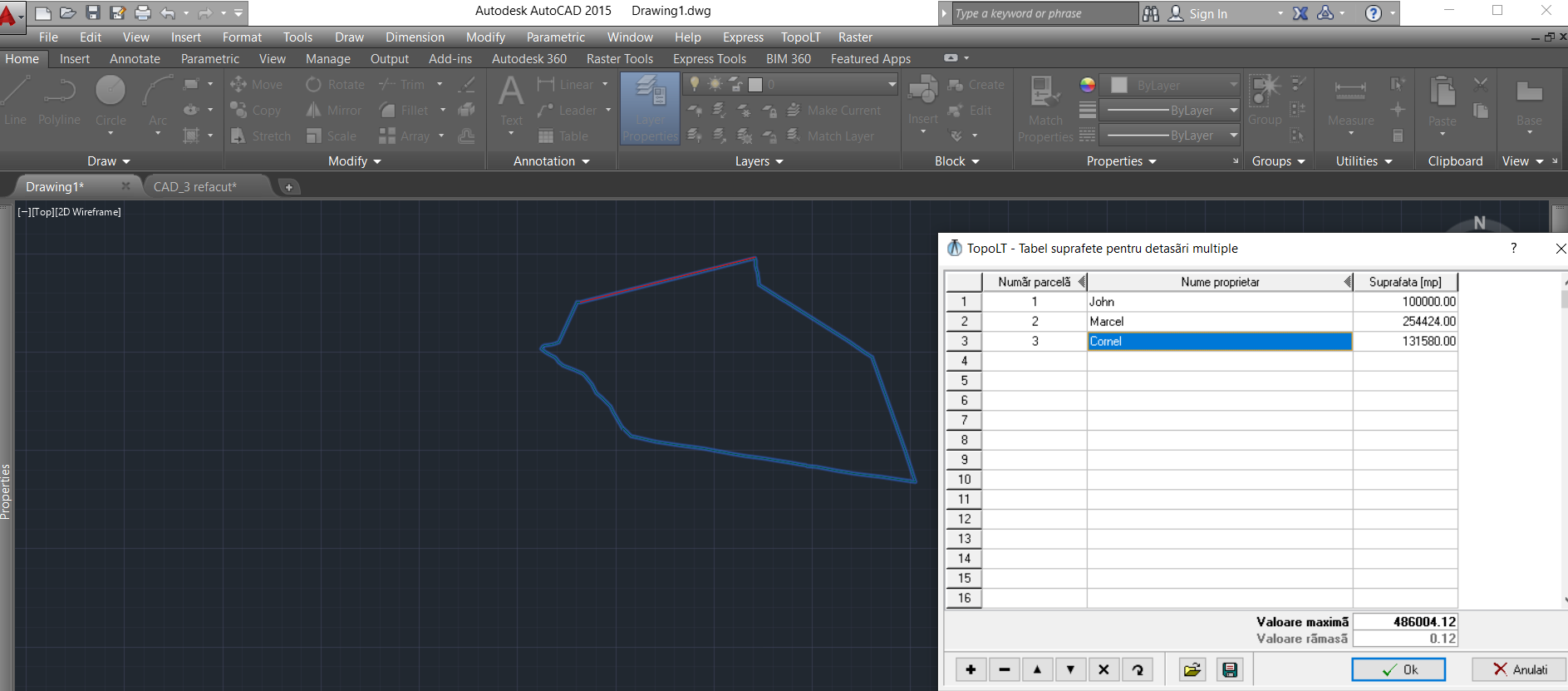Toggle layer 0 on/off lightbulb

tap(695, 84)
